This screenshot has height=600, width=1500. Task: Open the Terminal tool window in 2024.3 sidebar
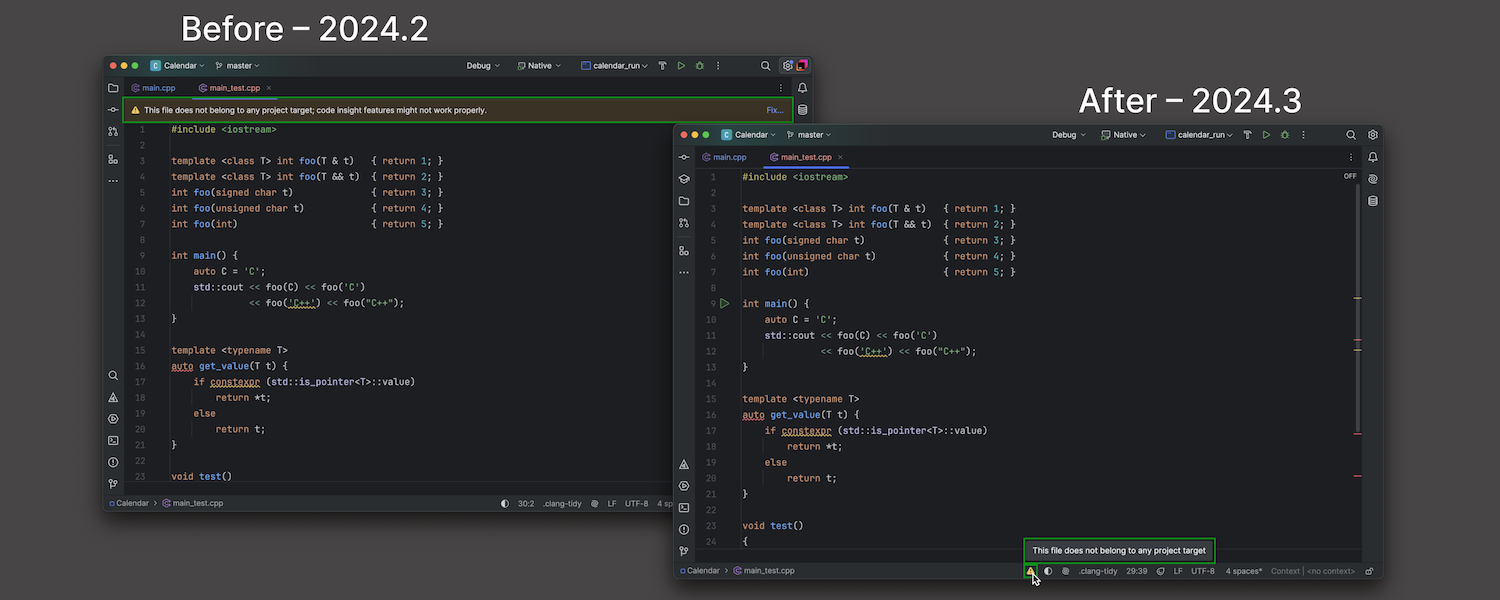pos(684,508)
